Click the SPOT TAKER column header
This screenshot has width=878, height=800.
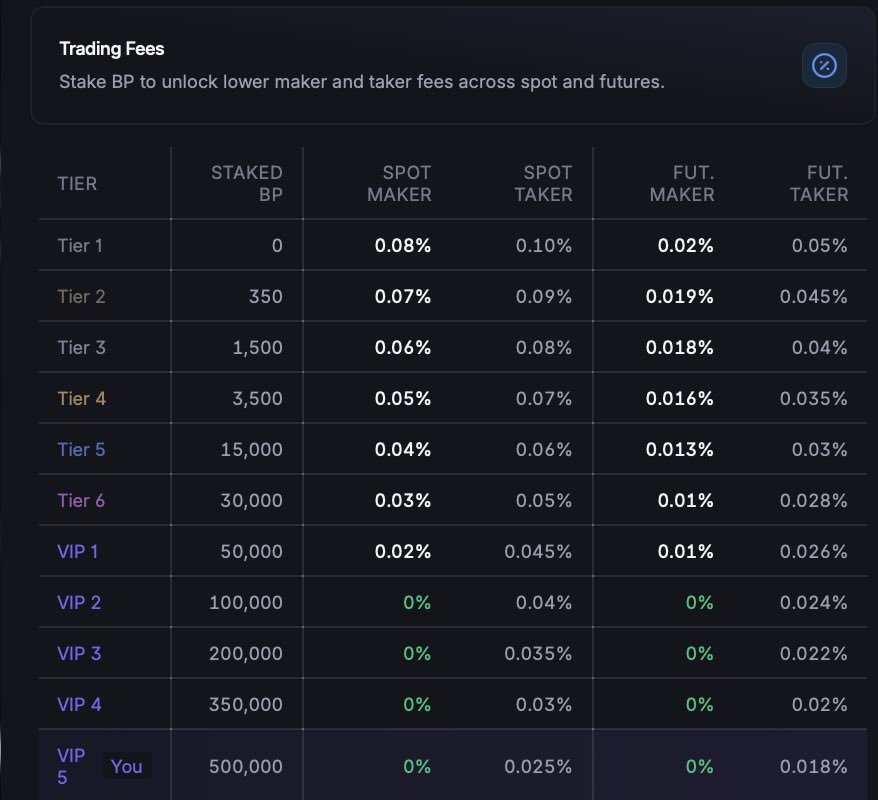(543, 184)
